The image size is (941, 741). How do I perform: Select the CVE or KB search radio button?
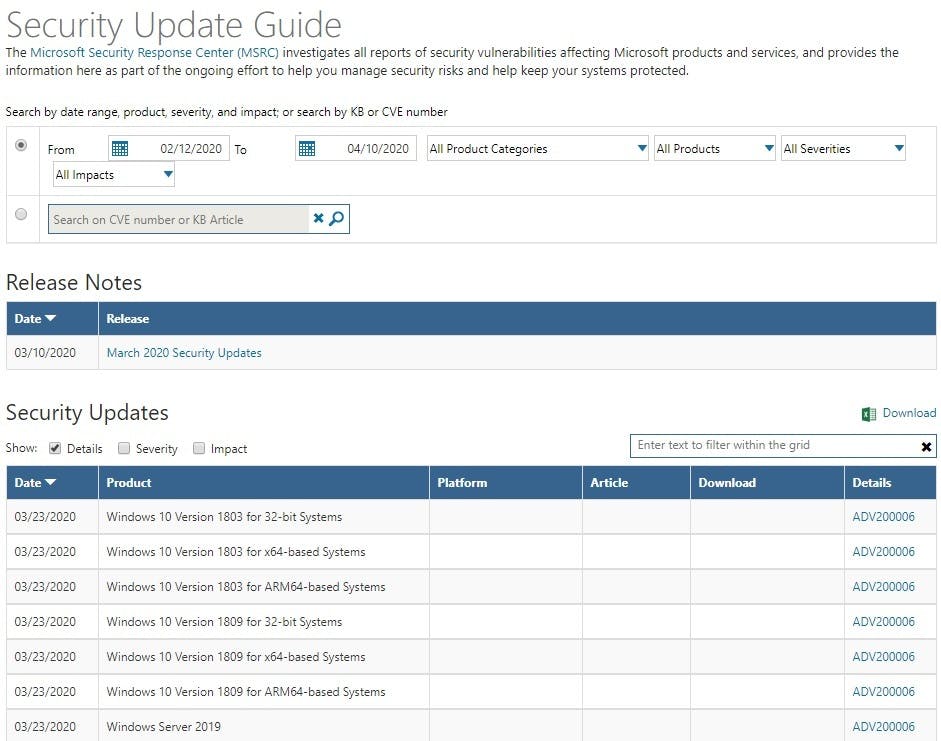pos(21,214)
